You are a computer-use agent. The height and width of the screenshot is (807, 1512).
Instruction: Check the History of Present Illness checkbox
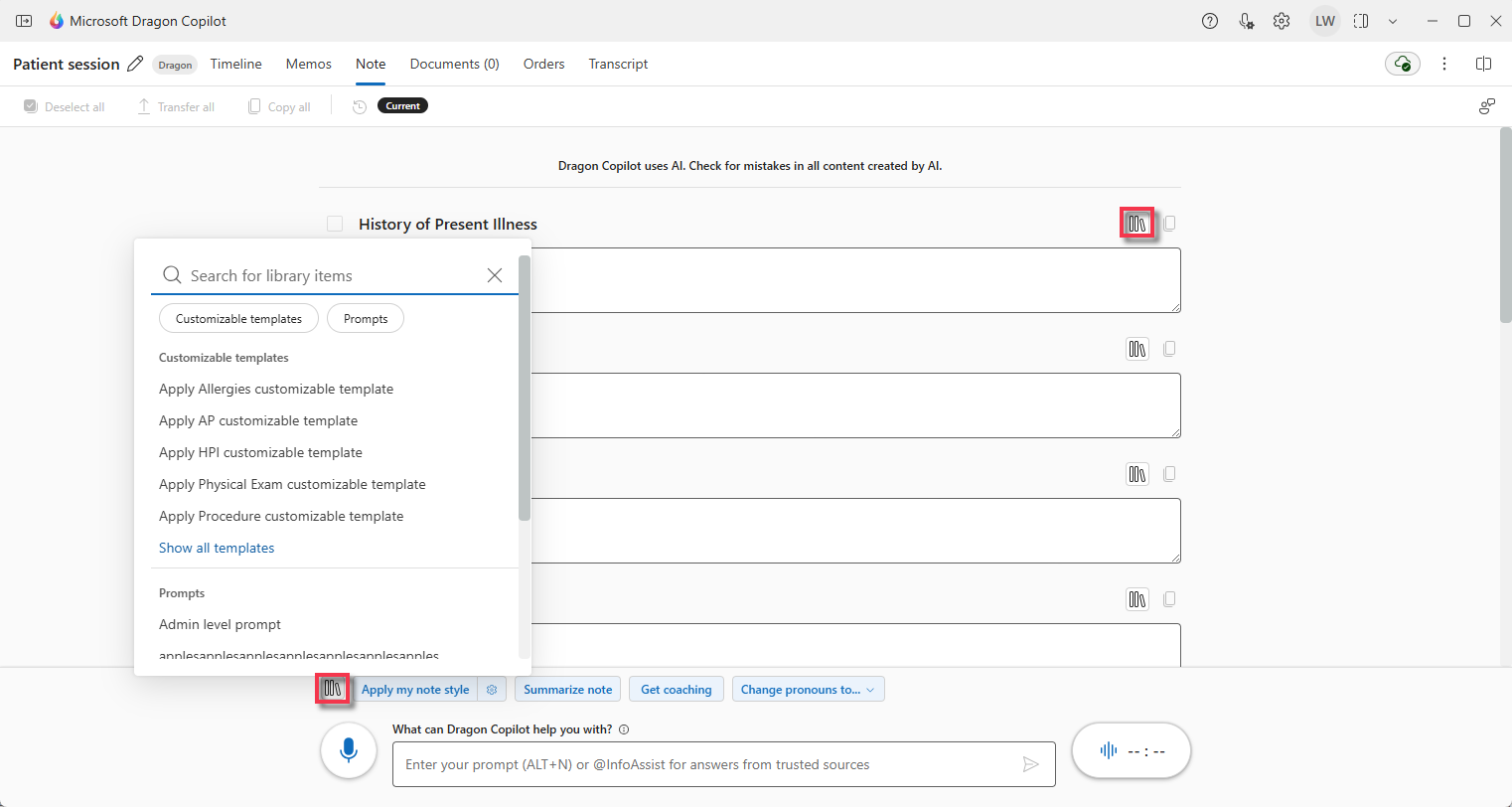(335, 224)
